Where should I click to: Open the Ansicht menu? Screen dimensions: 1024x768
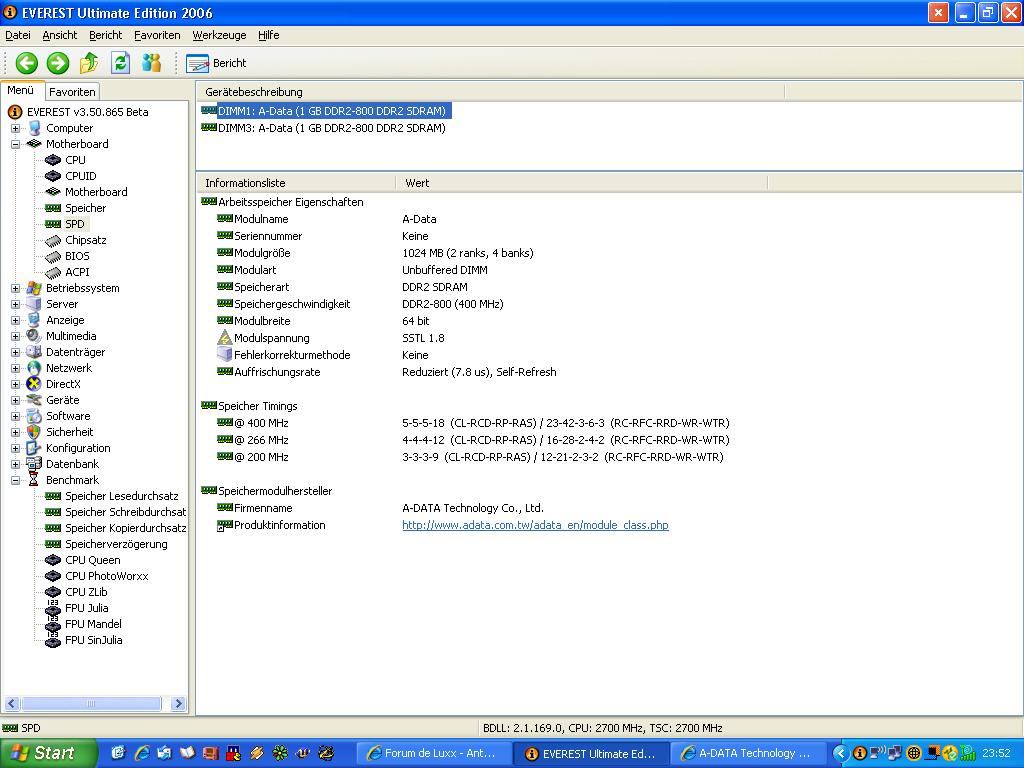click(x=59, y=35)
